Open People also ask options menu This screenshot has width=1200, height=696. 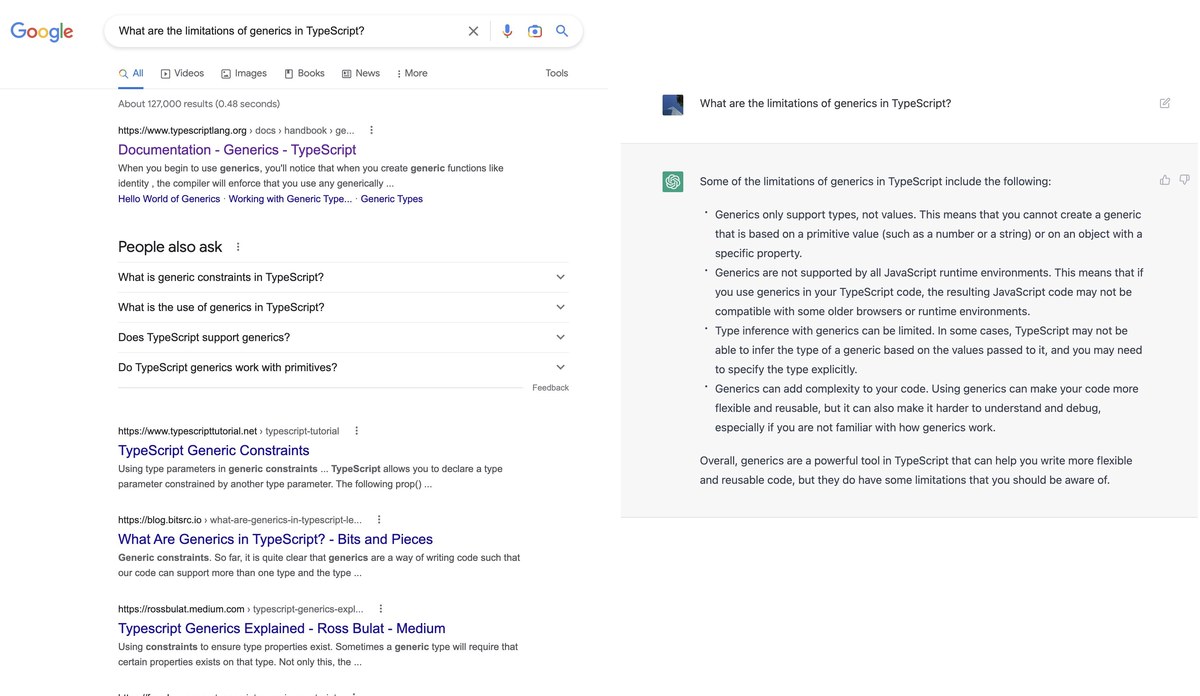point(238,247)
